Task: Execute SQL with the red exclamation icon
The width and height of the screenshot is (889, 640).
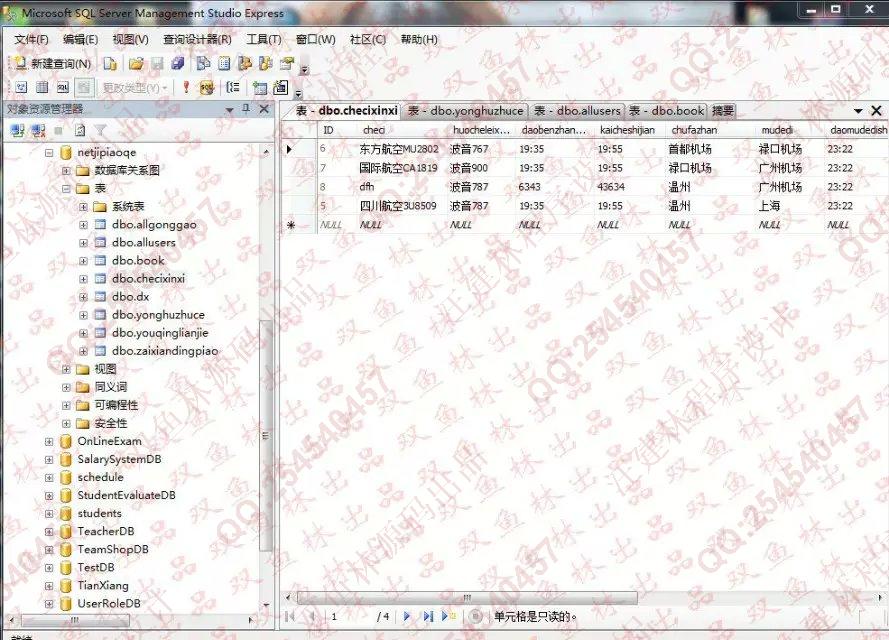Action: tap(186, 87)
